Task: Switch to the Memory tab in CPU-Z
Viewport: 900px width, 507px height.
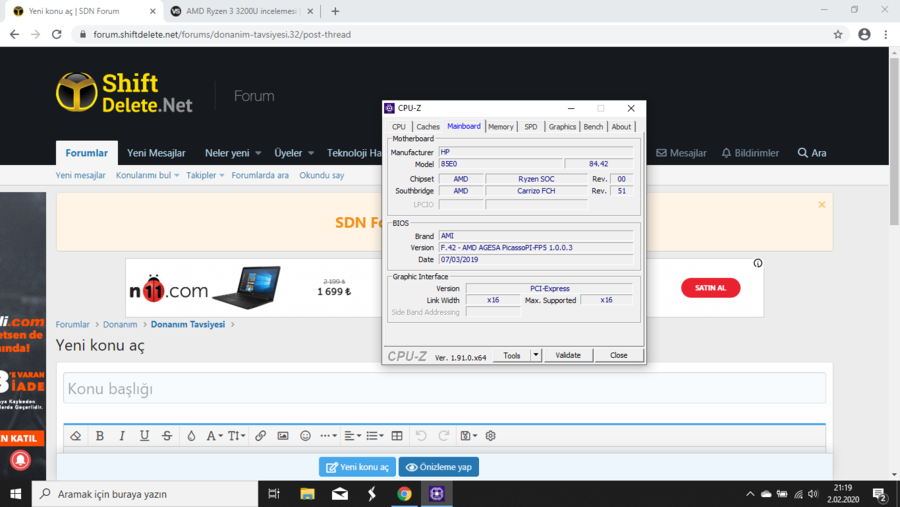Action: 501,127
